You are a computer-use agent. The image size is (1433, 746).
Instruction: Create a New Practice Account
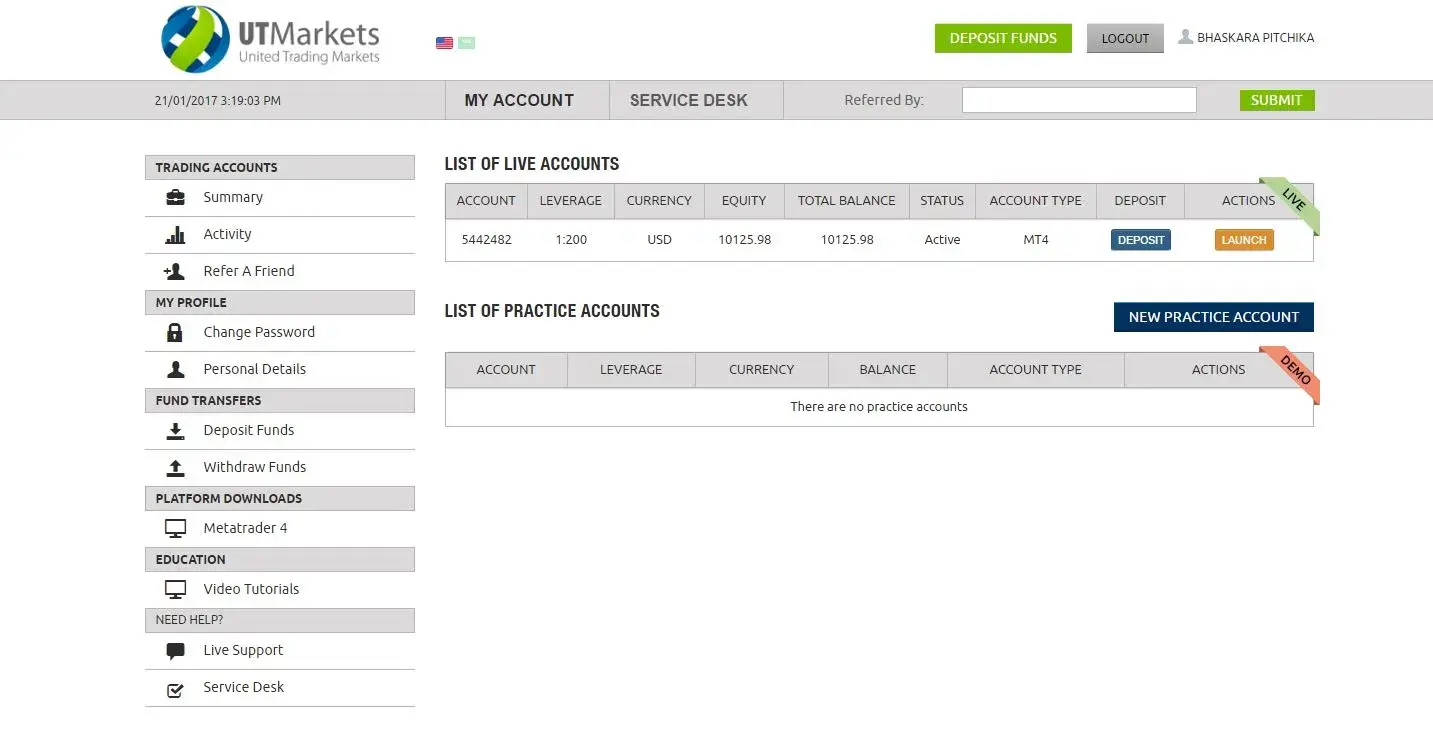coord(1213,317)
